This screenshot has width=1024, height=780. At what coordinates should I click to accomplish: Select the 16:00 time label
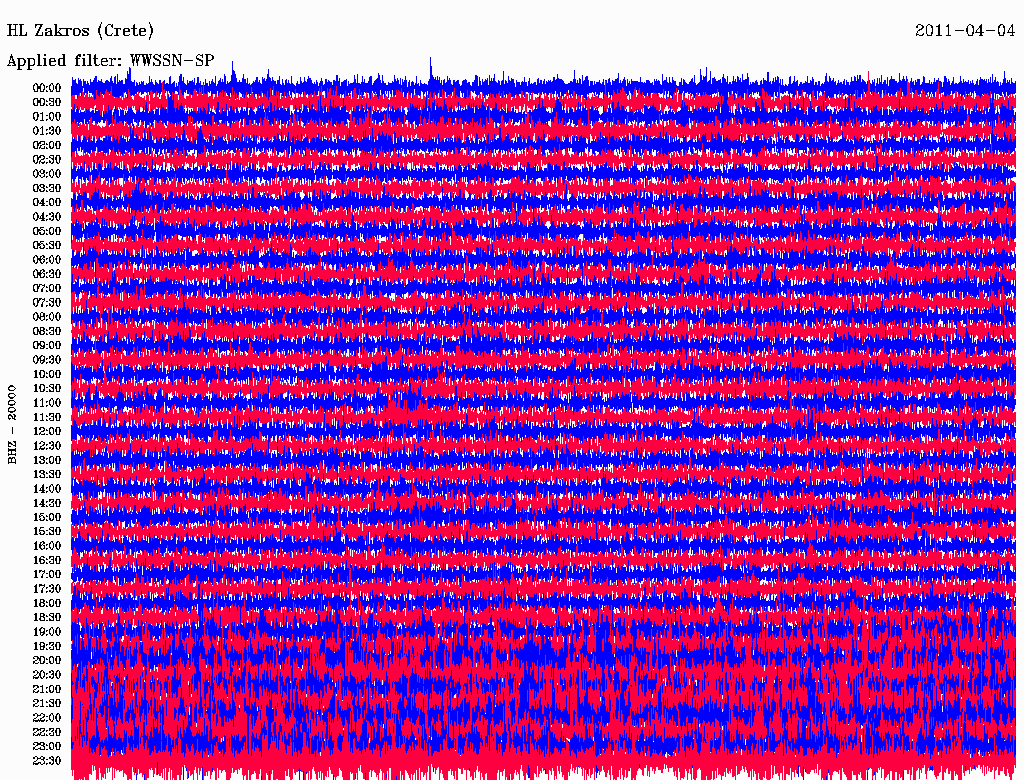[x=46, y=546]
